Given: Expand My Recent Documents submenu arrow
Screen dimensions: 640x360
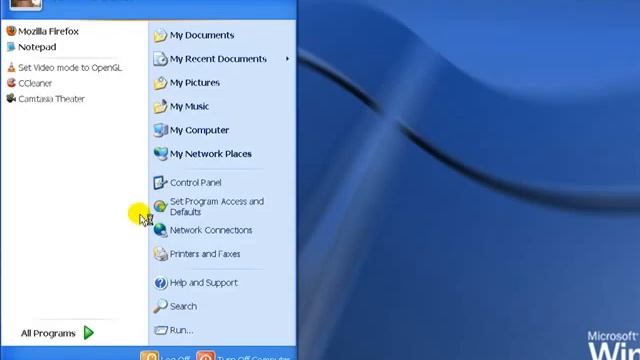Looking at the screenshot, I should (288, 59).
